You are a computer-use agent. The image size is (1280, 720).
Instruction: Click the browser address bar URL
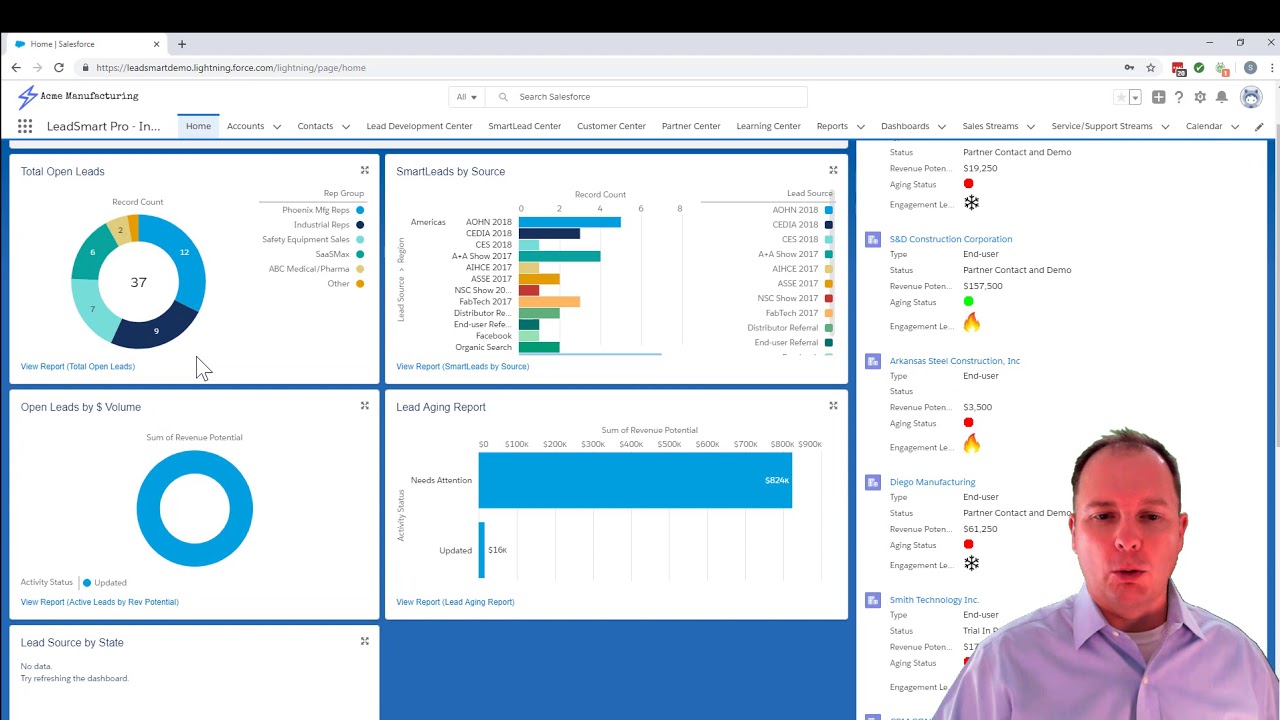click(231, 68)
